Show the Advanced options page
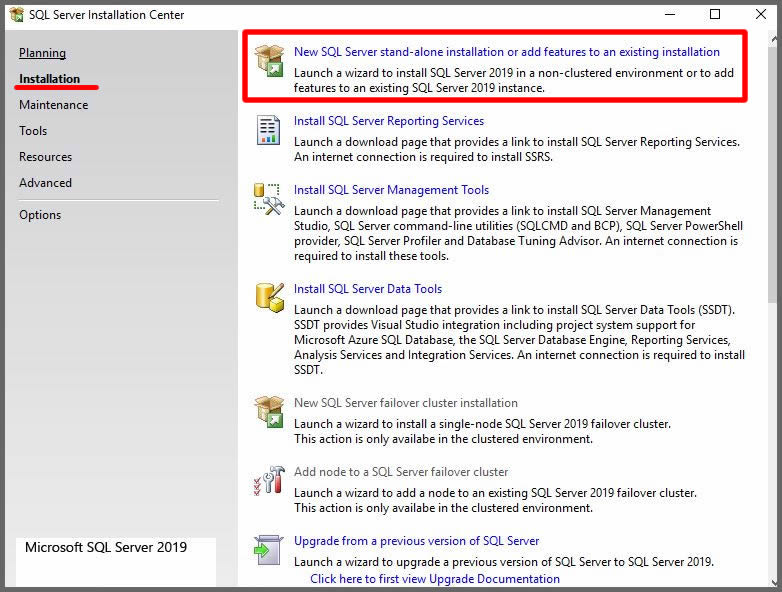 tap(45, 183)
